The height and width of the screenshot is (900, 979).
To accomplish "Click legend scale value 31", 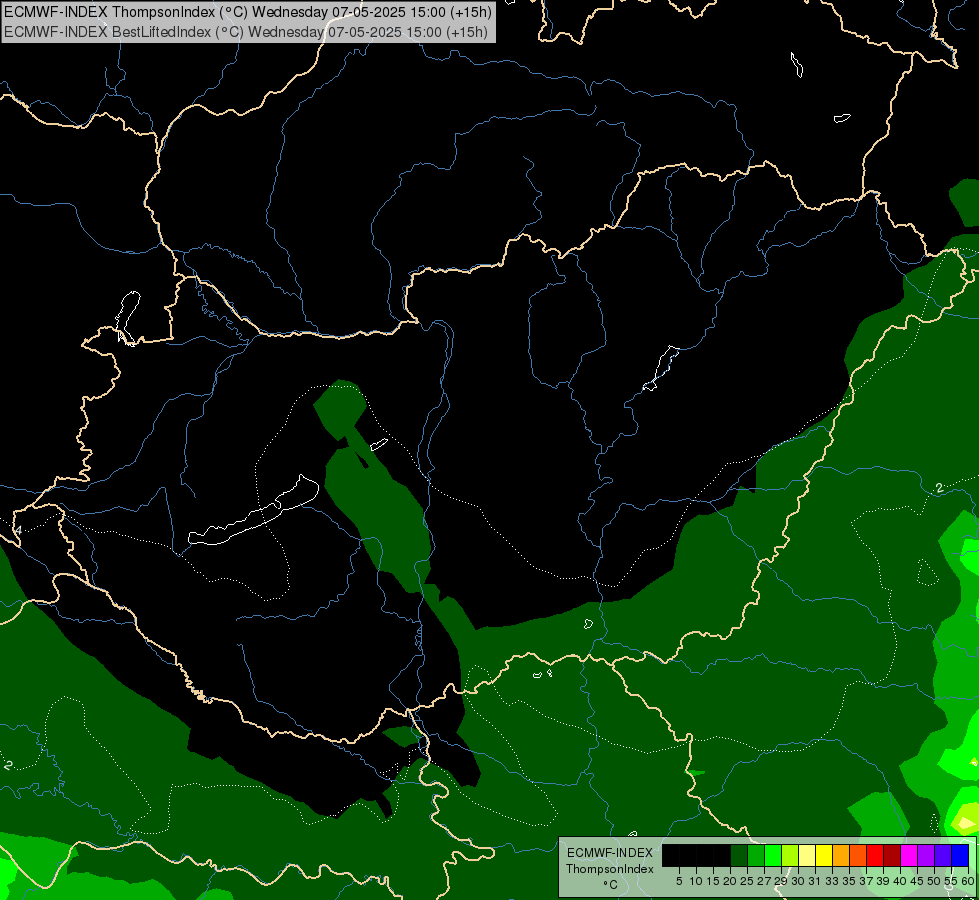I will tap(815, 881).
